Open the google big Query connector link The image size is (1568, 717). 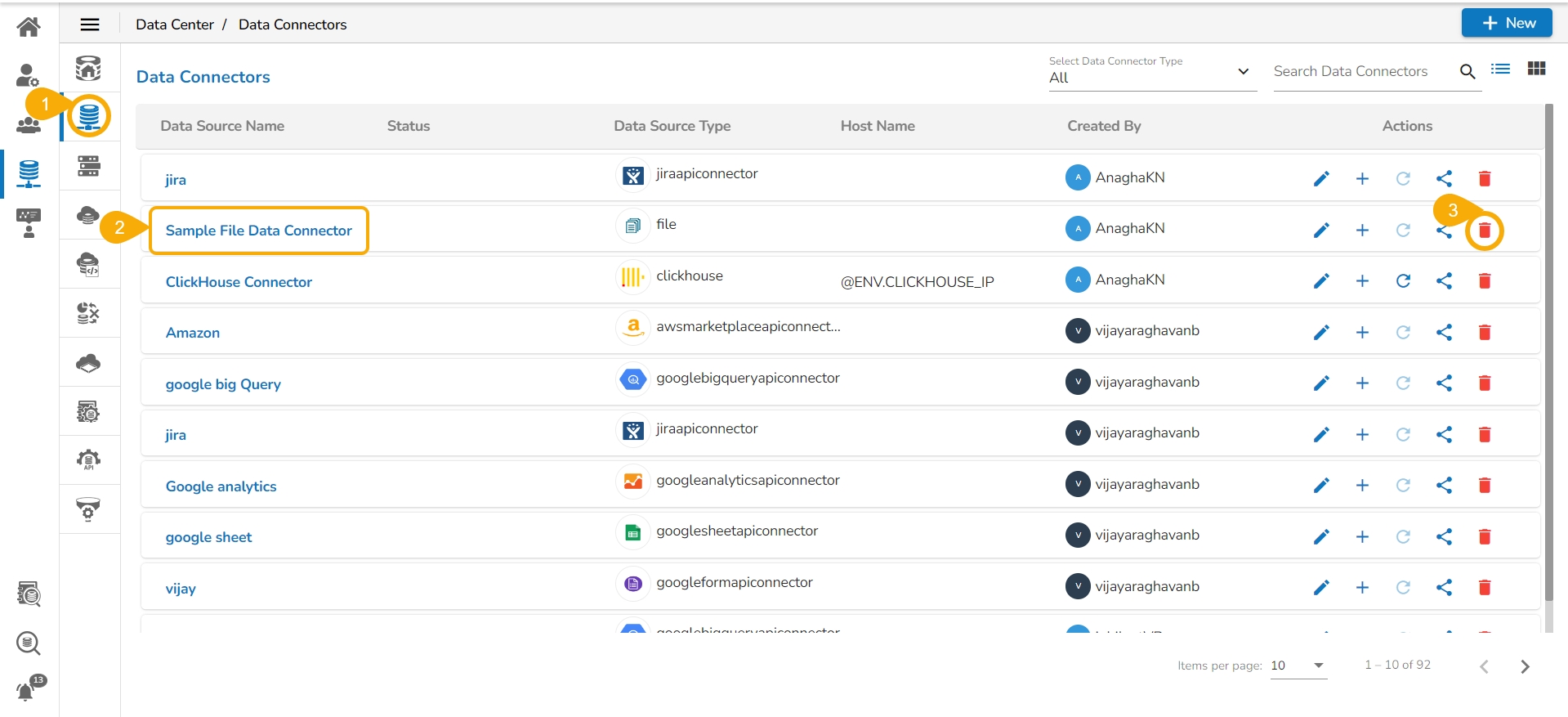[223, 384]
